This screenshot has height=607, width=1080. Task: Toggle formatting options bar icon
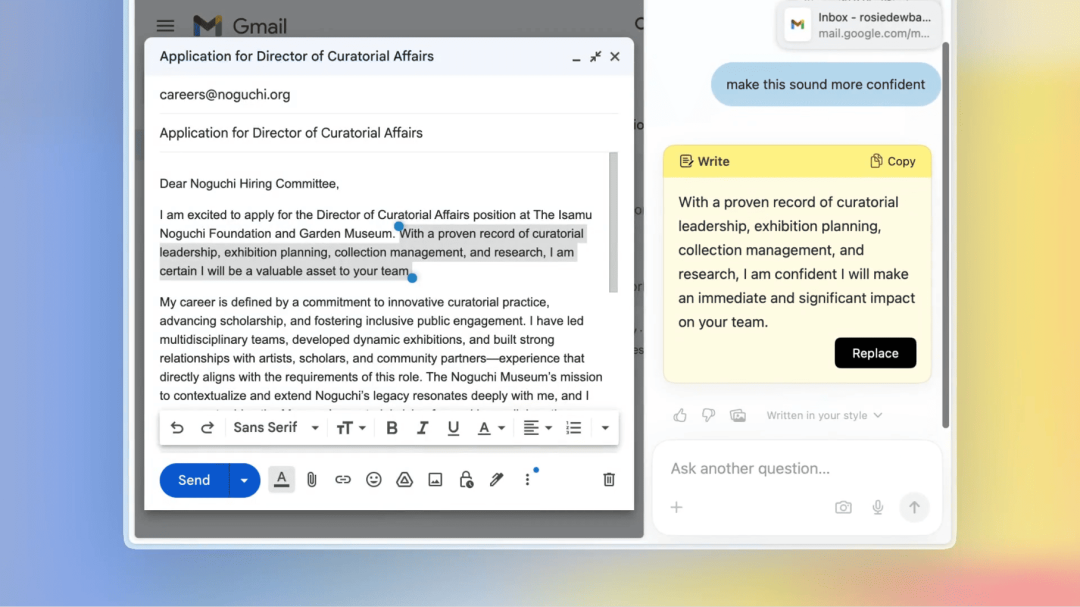[x=281, y=480]
